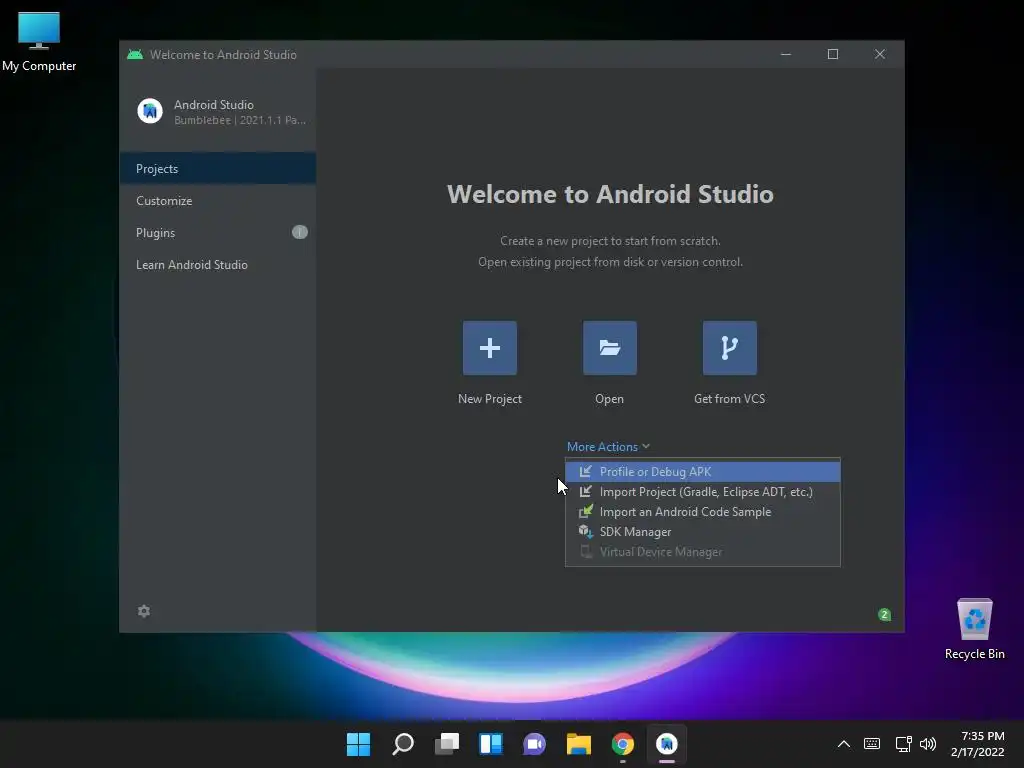Click the Profile or Debug APK icon
Viewport: 1024px width, 768px height.
click(x=585, y=472)
